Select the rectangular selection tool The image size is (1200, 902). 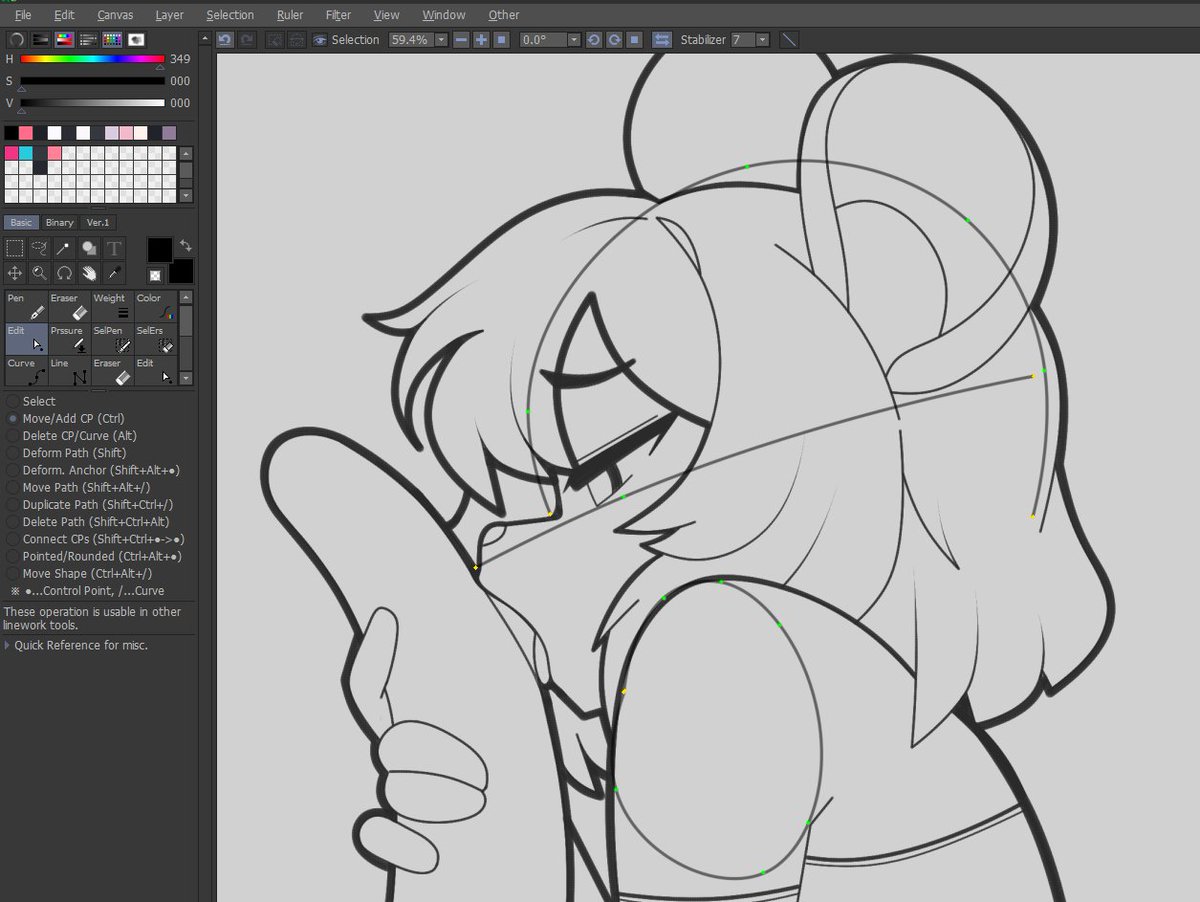click(x=15, y=248)
